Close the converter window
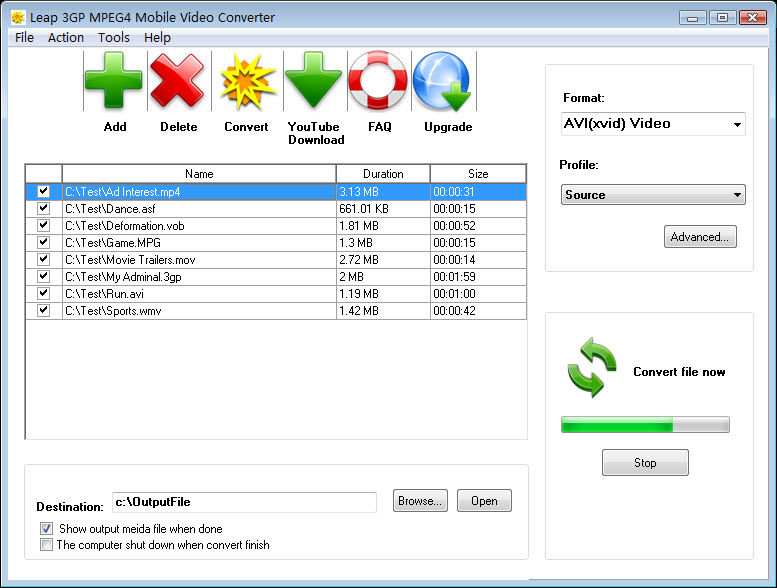Screen dimensions: 777x588 (x=752, y=18)
